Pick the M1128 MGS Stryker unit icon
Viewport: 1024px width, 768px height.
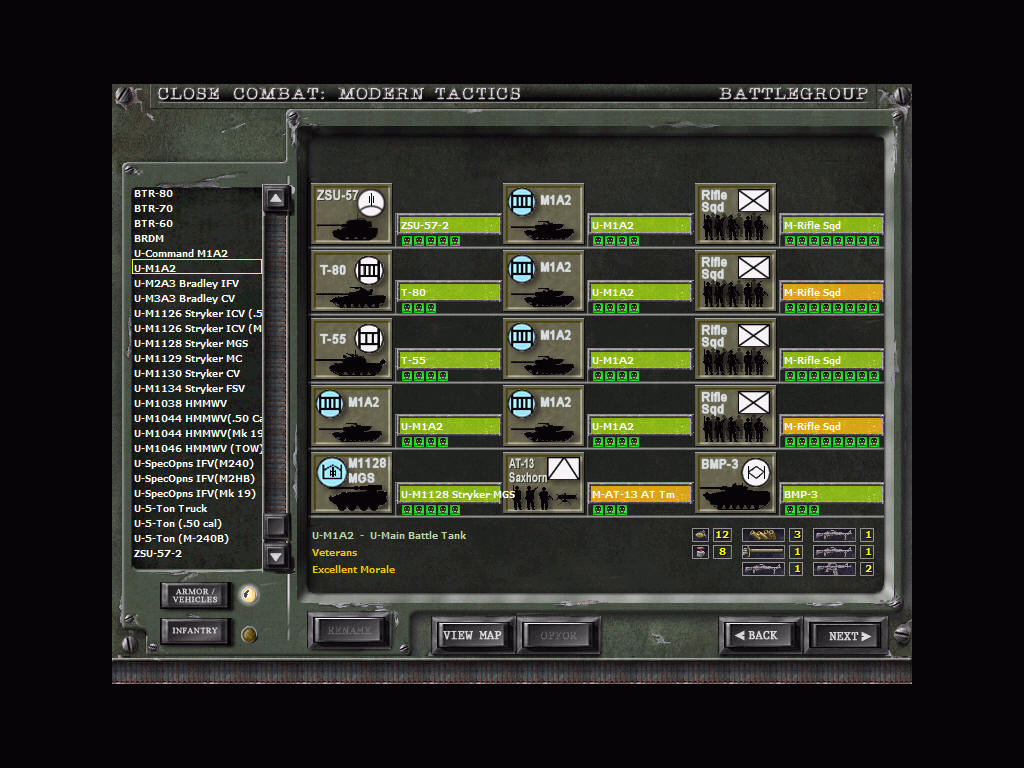coord(350,483)
